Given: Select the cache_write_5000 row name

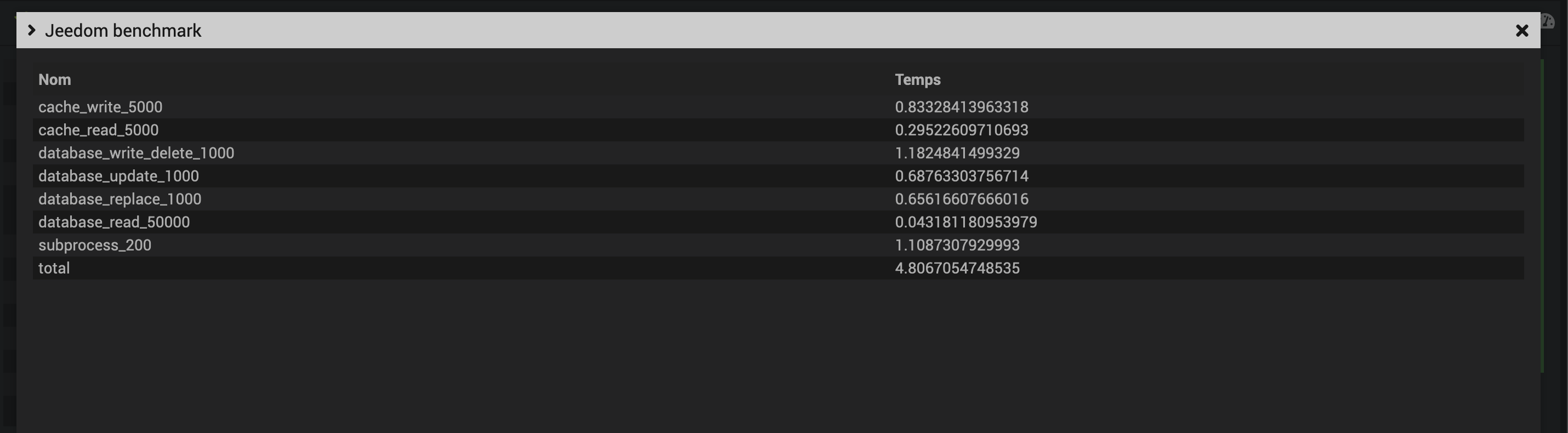Looking at the screenshot, I should [x=100, y=107].
